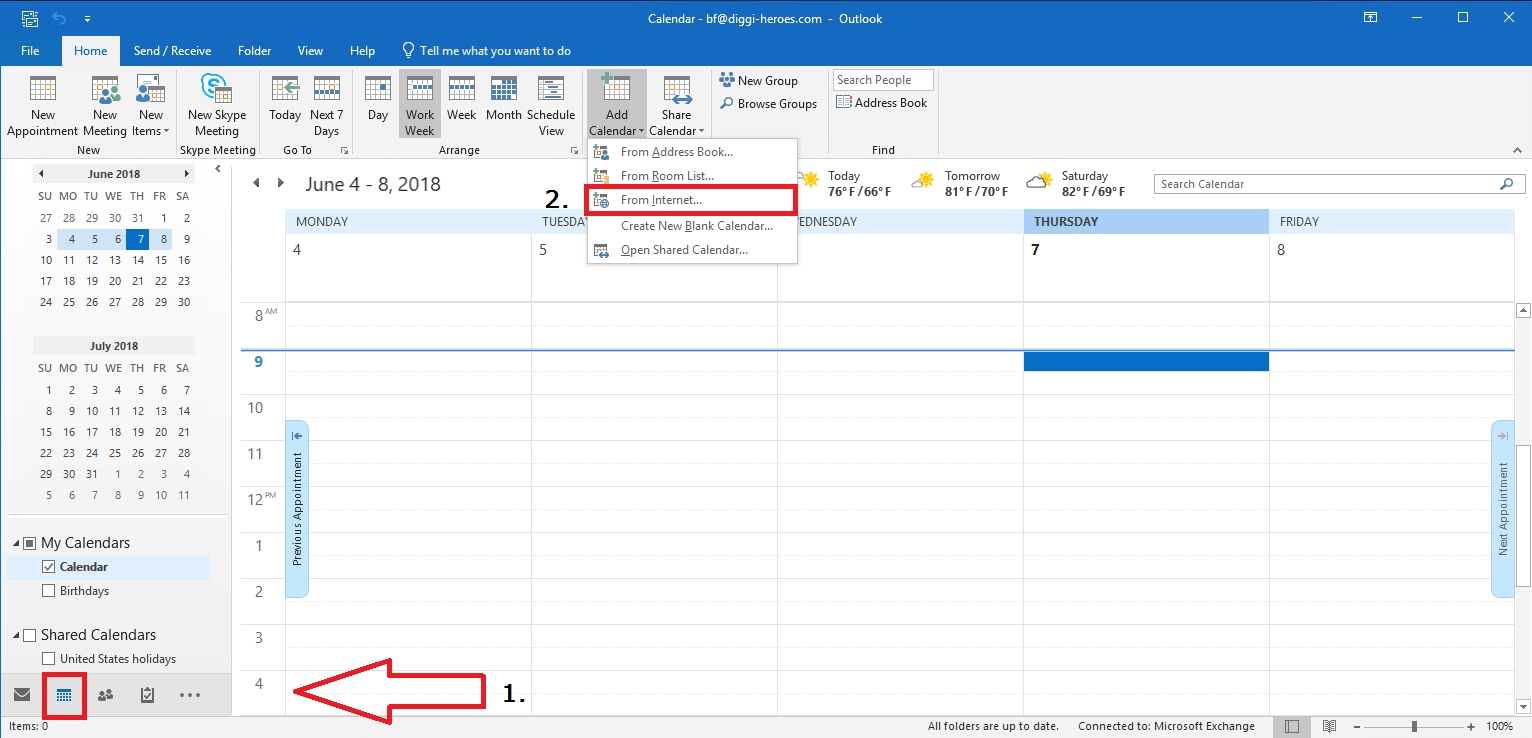Viewport: 1532px width, 738px height.
Task: Open the File tab
Action: 30,51
